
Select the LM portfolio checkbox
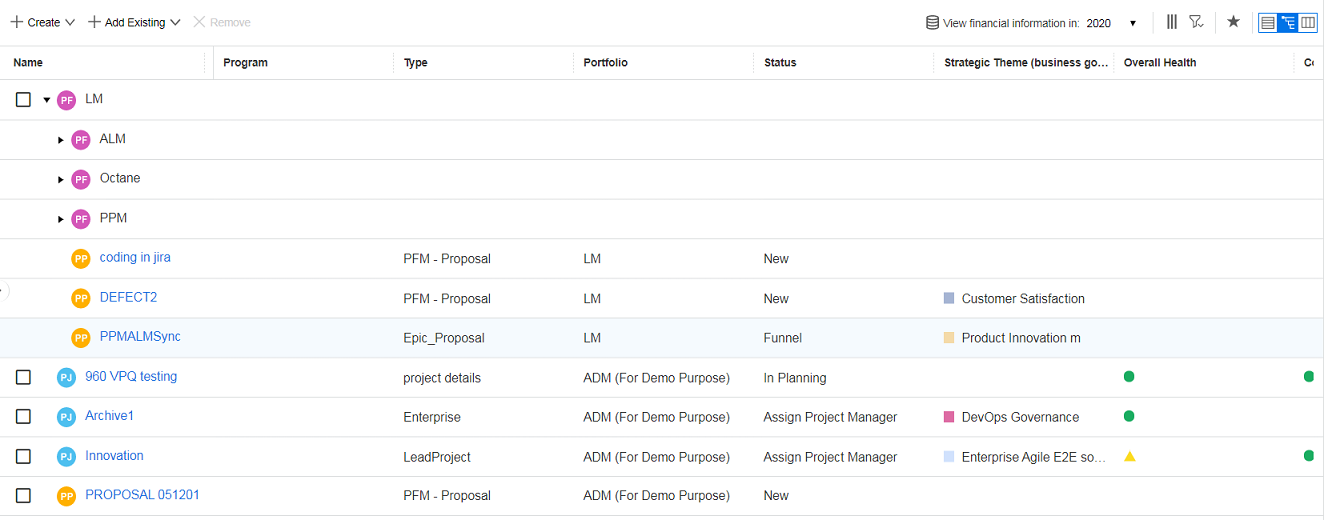pyautogui.click(x=24, y=100)
